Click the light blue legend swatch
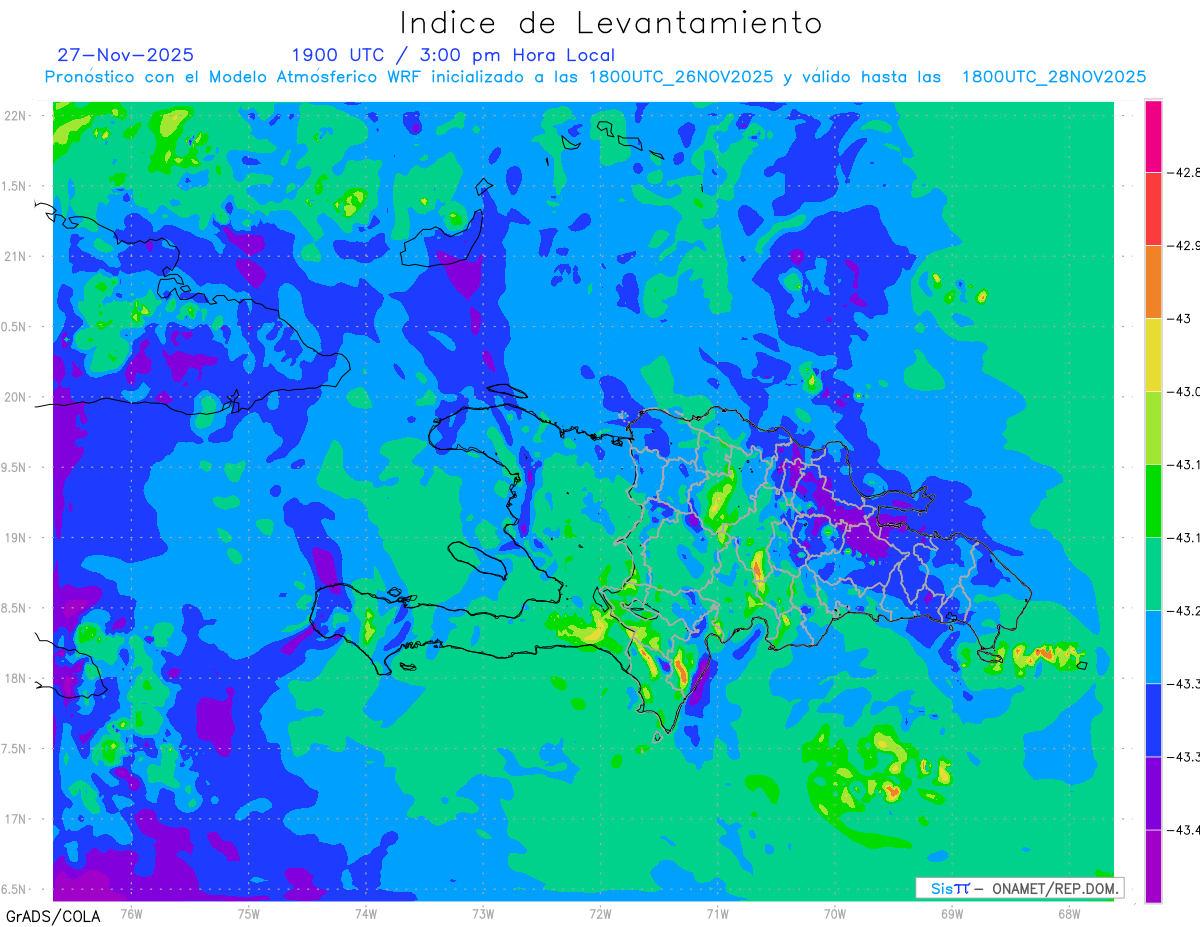This screenshot has width=1200, height=927. (1153, 646)
